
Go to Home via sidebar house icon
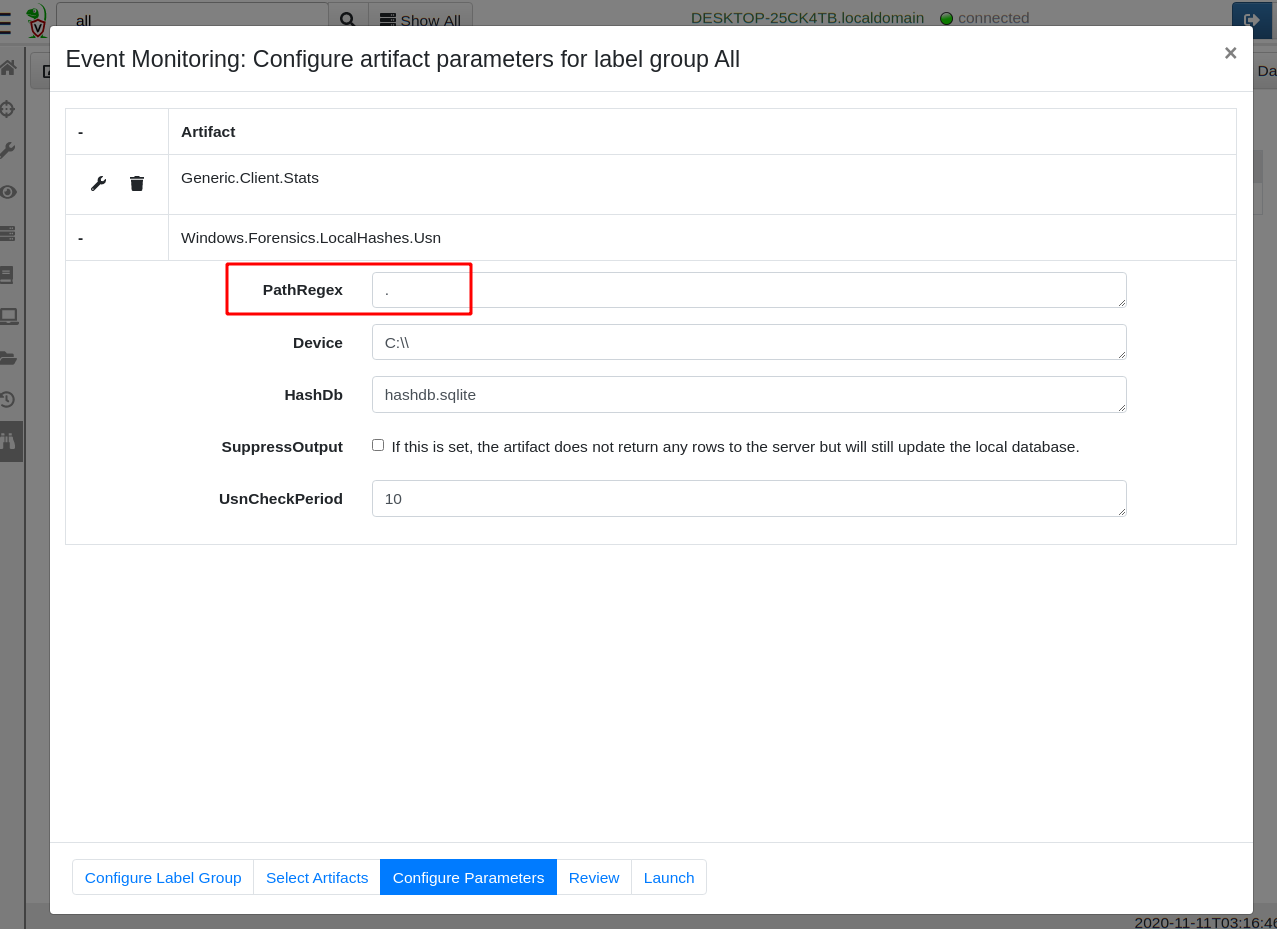click(8, 68)
